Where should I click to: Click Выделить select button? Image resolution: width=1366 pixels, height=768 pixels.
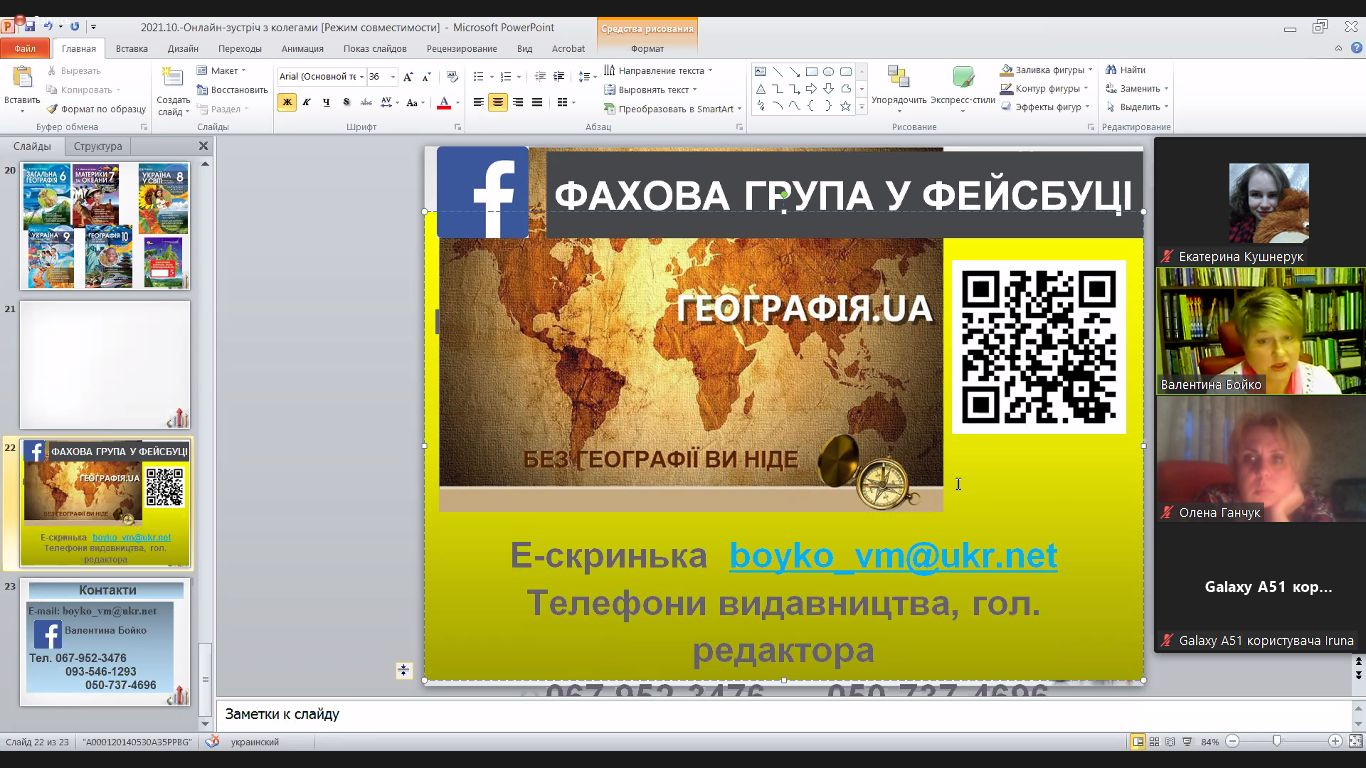click(x=1138, y=107)
